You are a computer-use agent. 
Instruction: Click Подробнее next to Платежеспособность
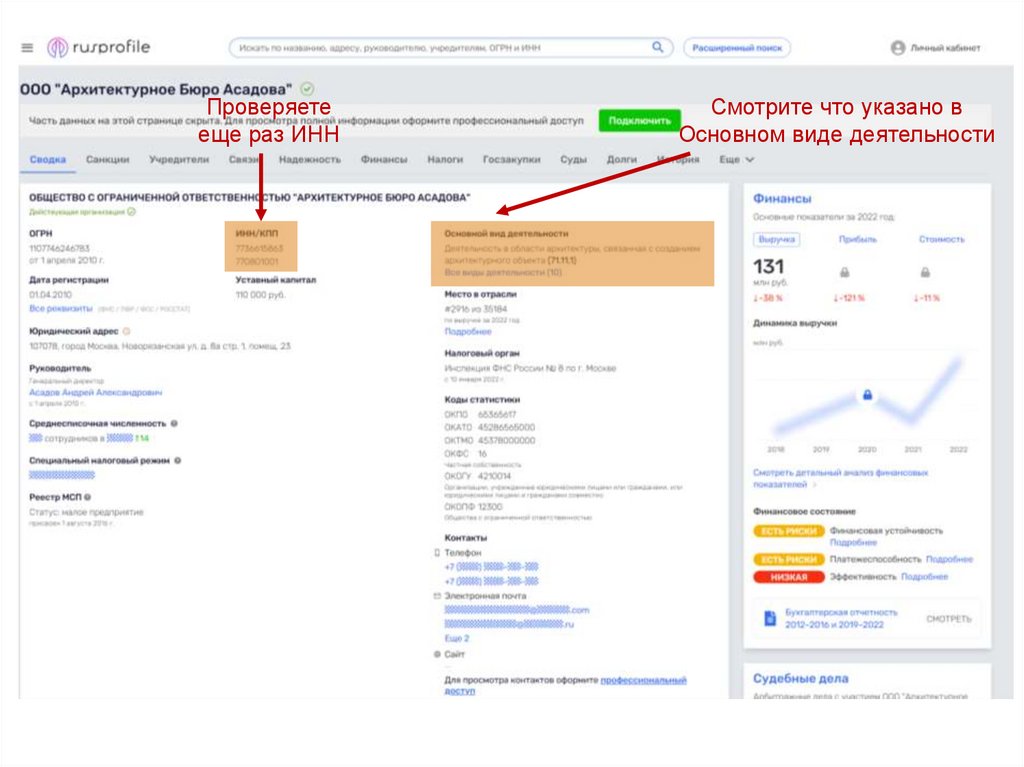tap(949, 559)
